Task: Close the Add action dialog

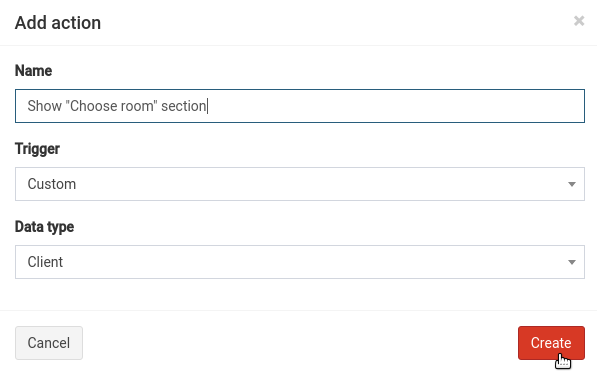Action: [x=579, y=21]
